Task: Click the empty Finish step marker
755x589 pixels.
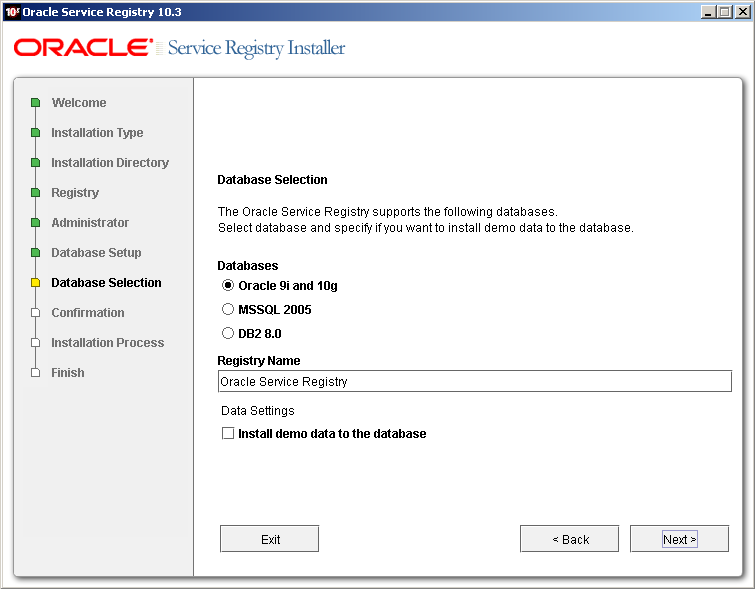Action: (35, 373)
